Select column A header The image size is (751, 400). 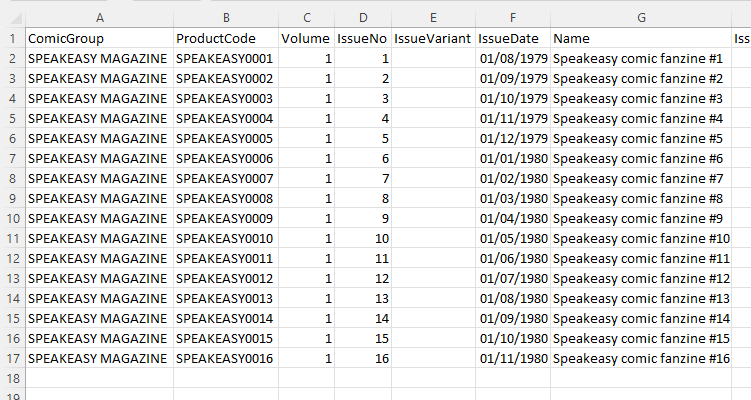(x=98, y=18)
